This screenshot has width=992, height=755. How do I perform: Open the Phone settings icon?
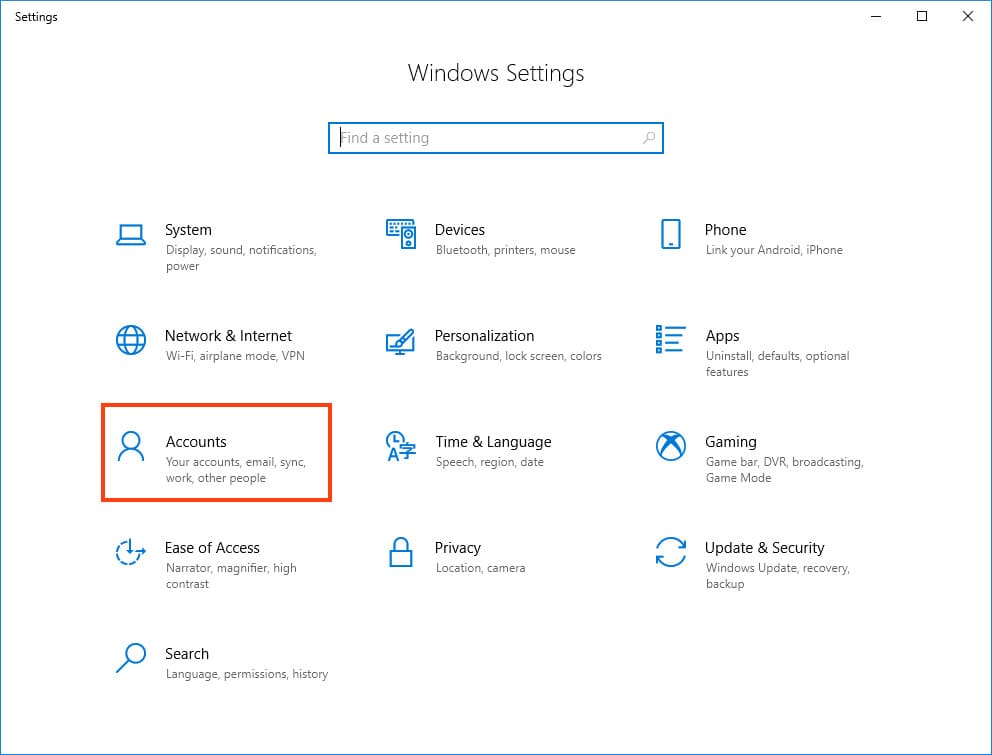tap(671, 234)
